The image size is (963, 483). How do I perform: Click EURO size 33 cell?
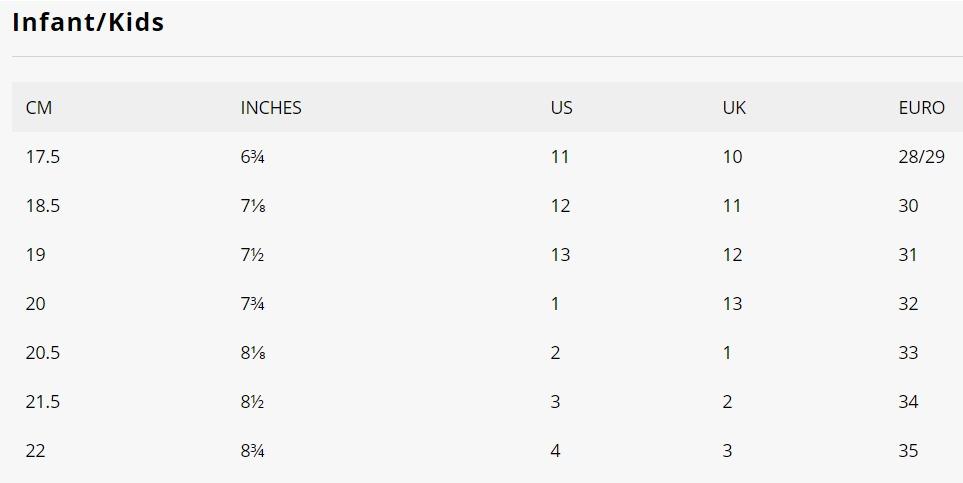click(908, 353)
